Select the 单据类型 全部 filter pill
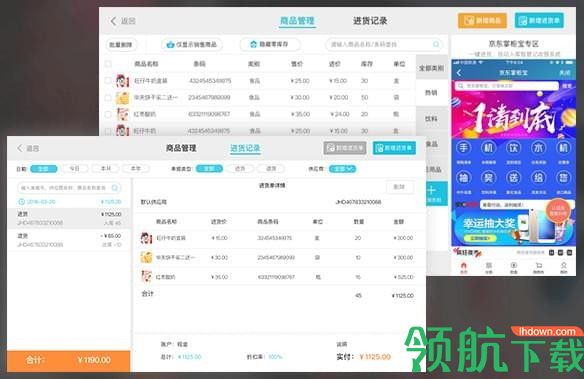584x379 pixels. click(209, 169)
